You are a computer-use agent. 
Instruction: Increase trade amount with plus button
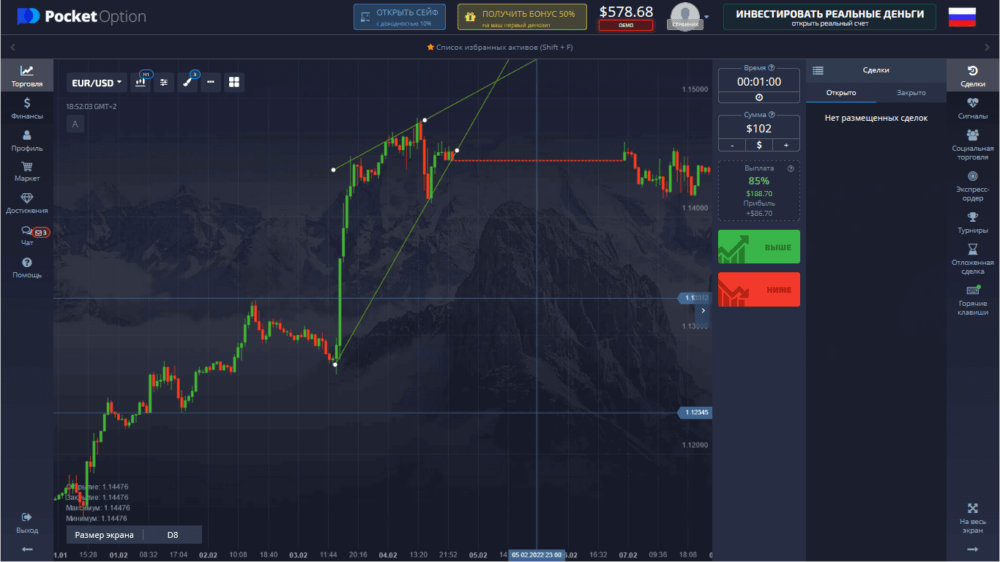(x=786, y=145)
